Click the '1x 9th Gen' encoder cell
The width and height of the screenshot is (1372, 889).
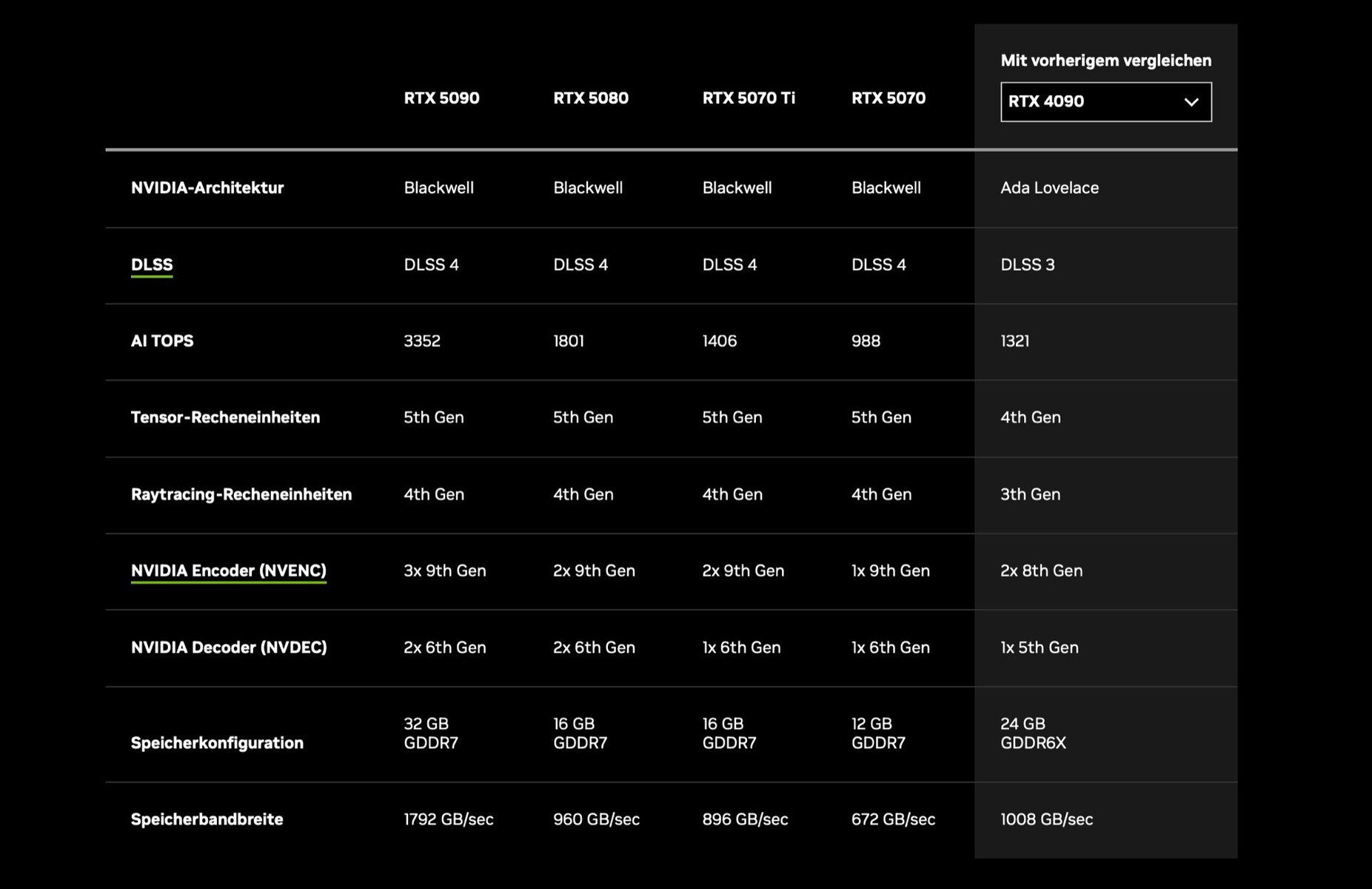coord(891,571)
